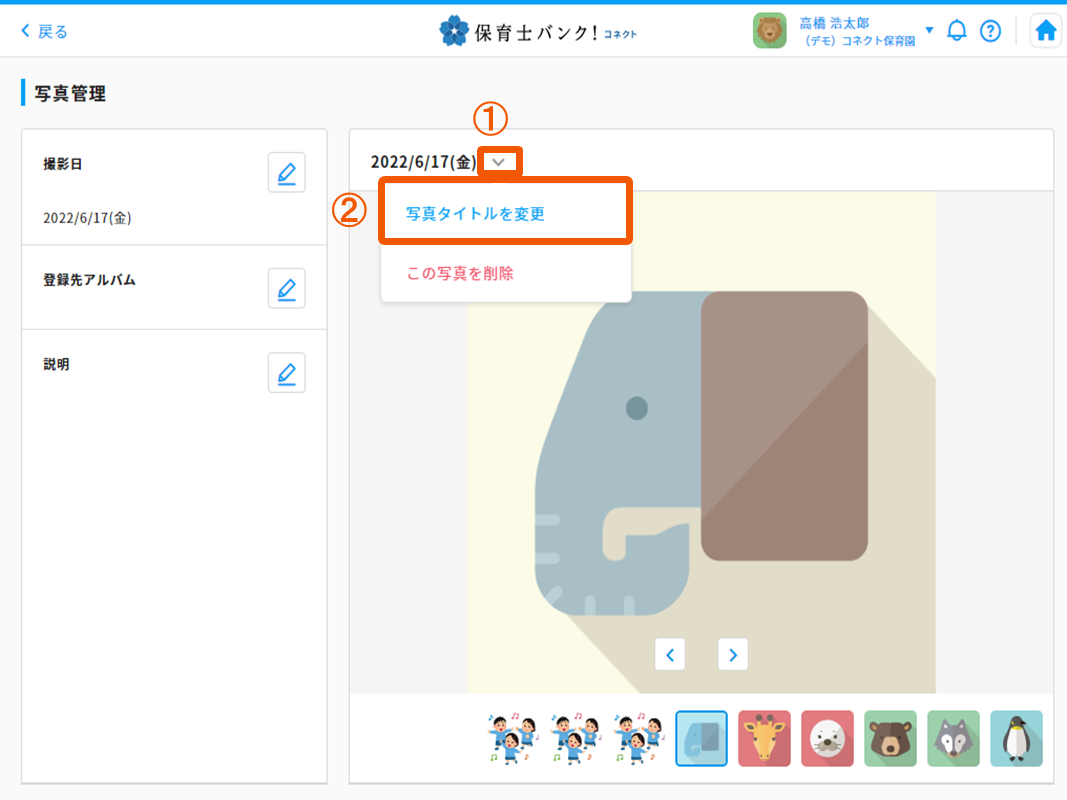The width and height of the screenshot is (1067, 800).
Task: Click the edit icon for 登録先アルバム
Action: click(287, 288)
